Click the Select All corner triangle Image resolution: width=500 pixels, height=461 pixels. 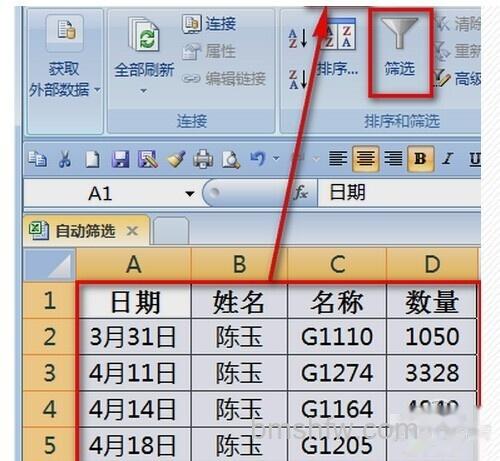[x=49, y=265]
